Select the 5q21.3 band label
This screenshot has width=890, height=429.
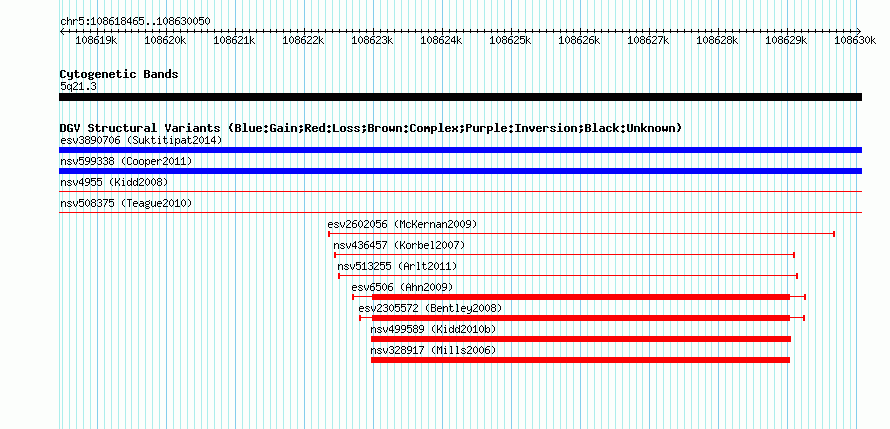tap(78, 86)
